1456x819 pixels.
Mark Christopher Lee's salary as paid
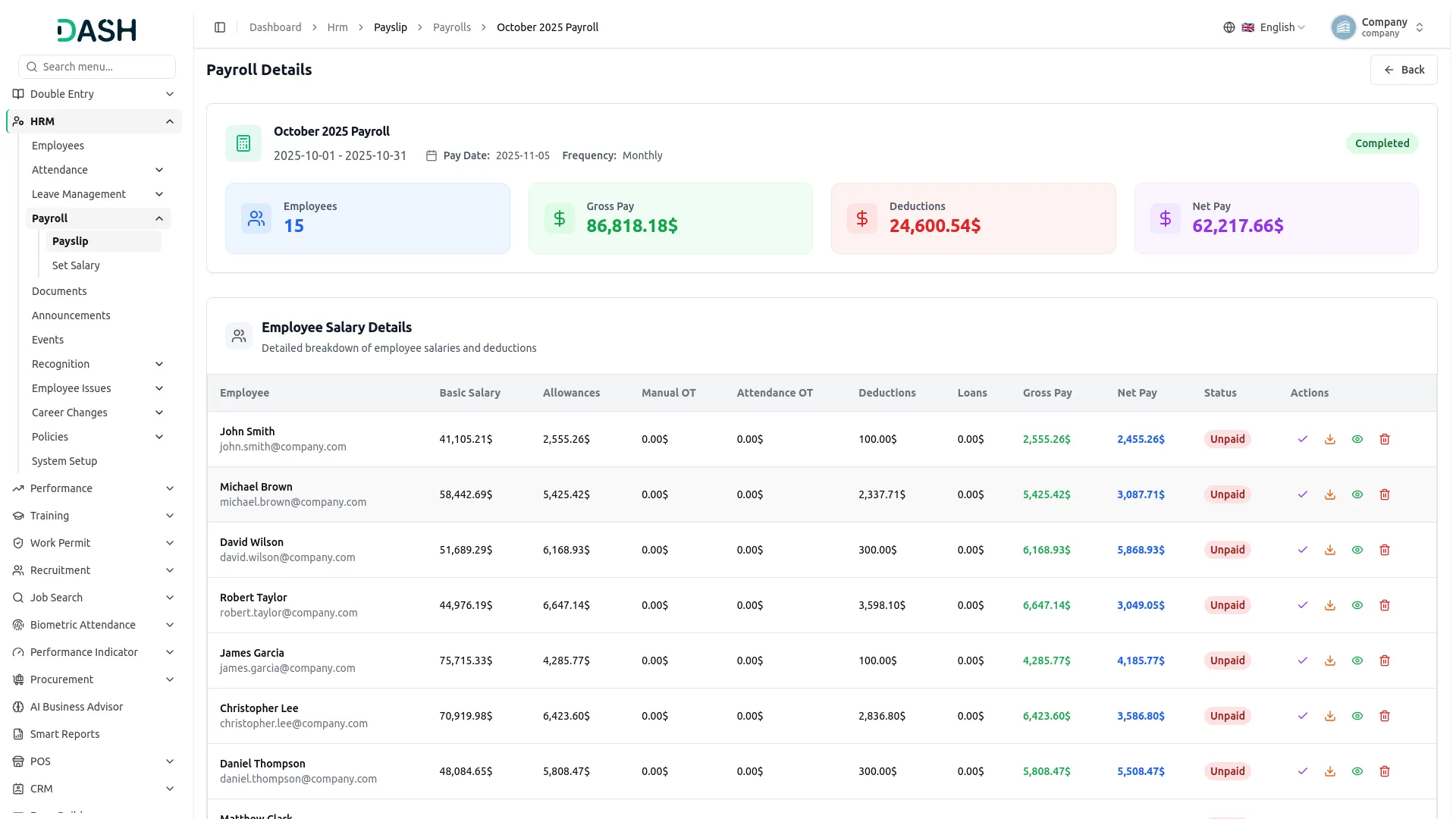point(1302,716)
